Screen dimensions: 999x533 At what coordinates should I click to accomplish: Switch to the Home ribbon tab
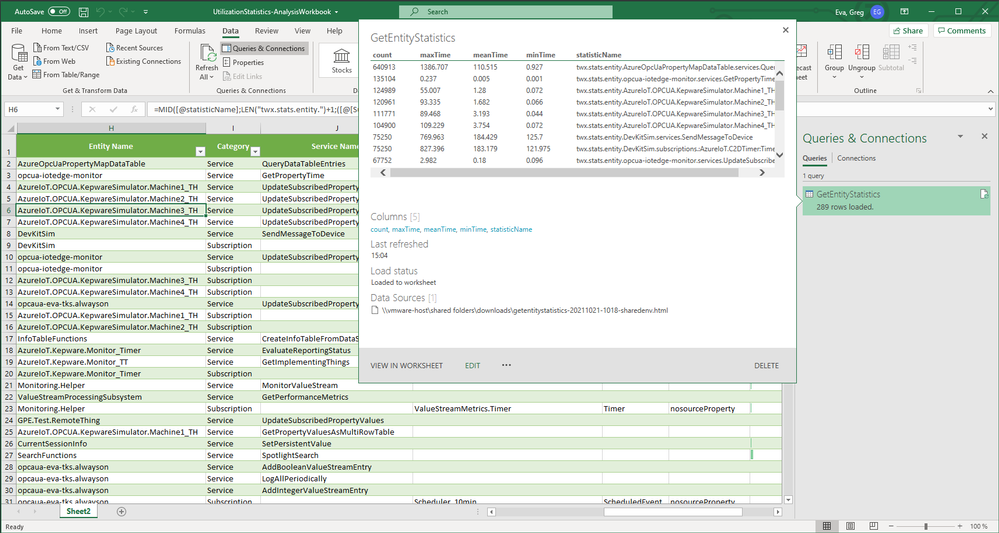click(x=52, y=31)
